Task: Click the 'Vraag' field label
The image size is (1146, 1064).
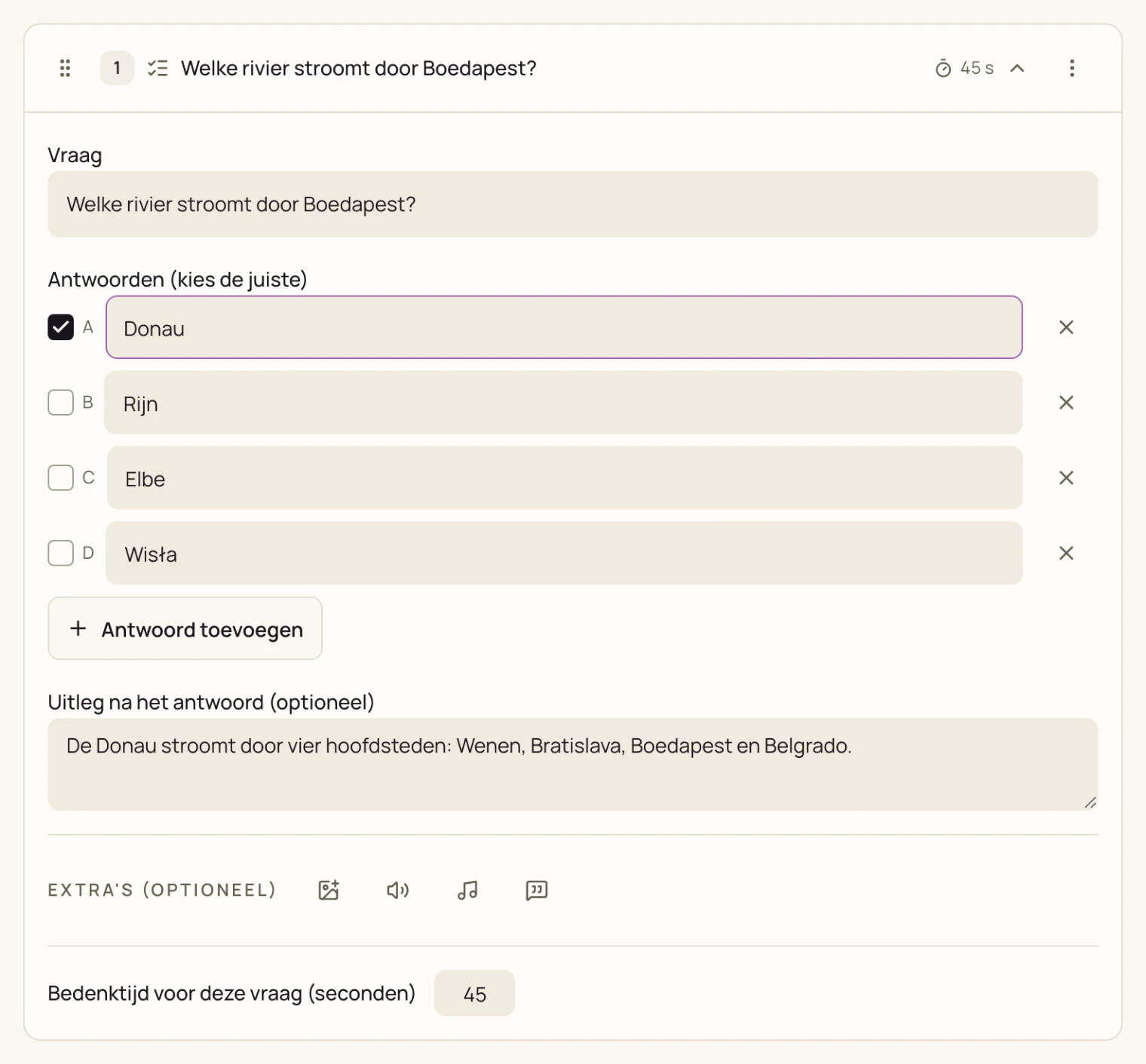Action: point(75,155)
